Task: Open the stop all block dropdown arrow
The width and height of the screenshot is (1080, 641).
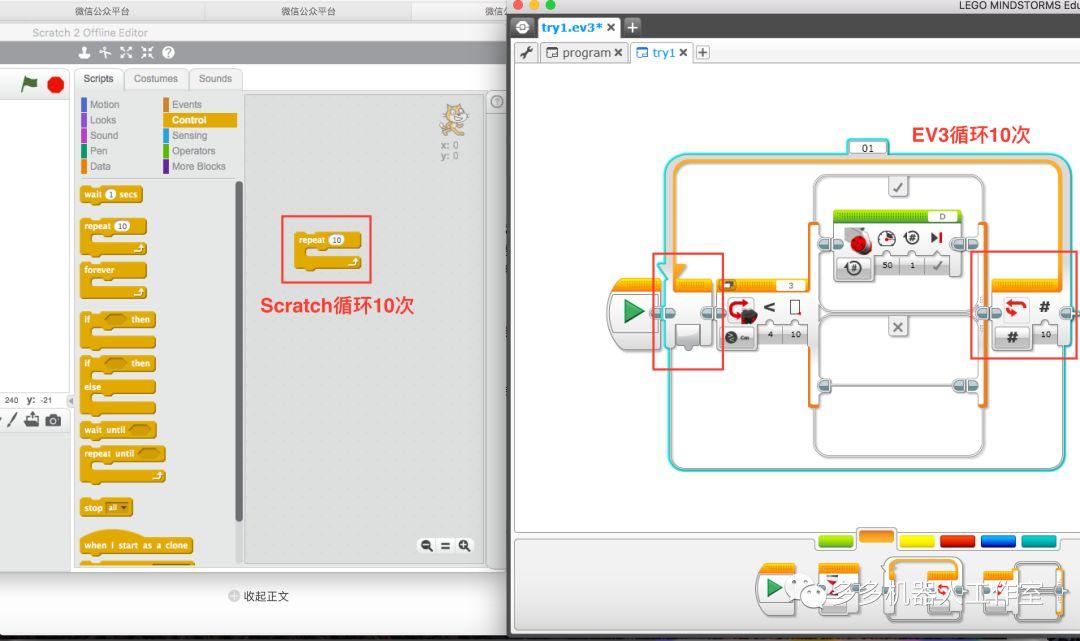Action: coord(124,507)
